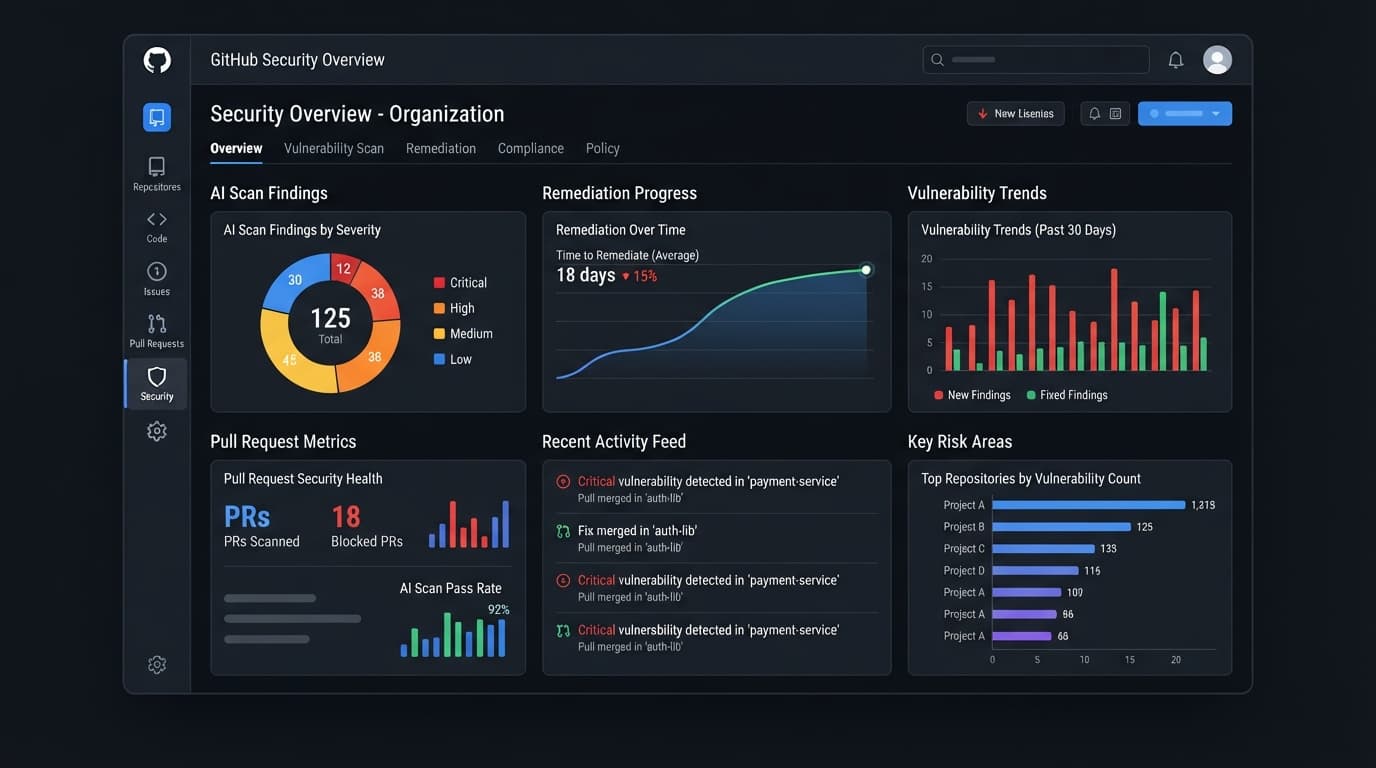Click the New Licenses button
The height and width of the screenshot is (768, 1376).
[1016, 114]
